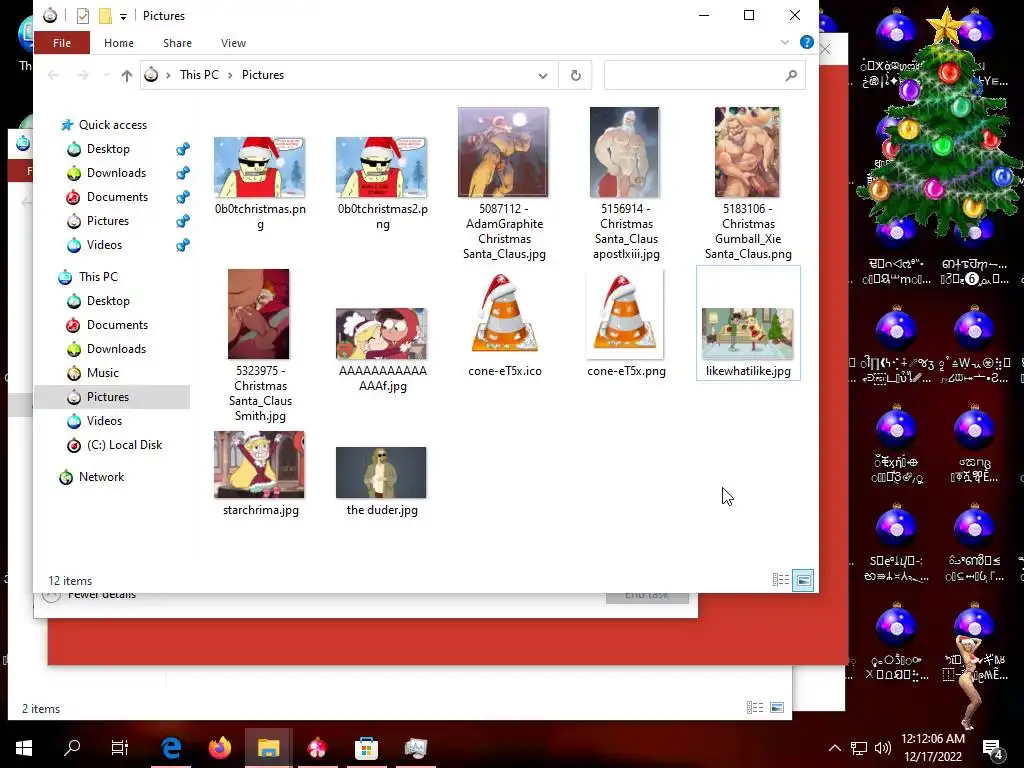Open the Share ribbon tab
Image resolution: width=1024 pixels, height=768 pixels.
tap(177, 43)
